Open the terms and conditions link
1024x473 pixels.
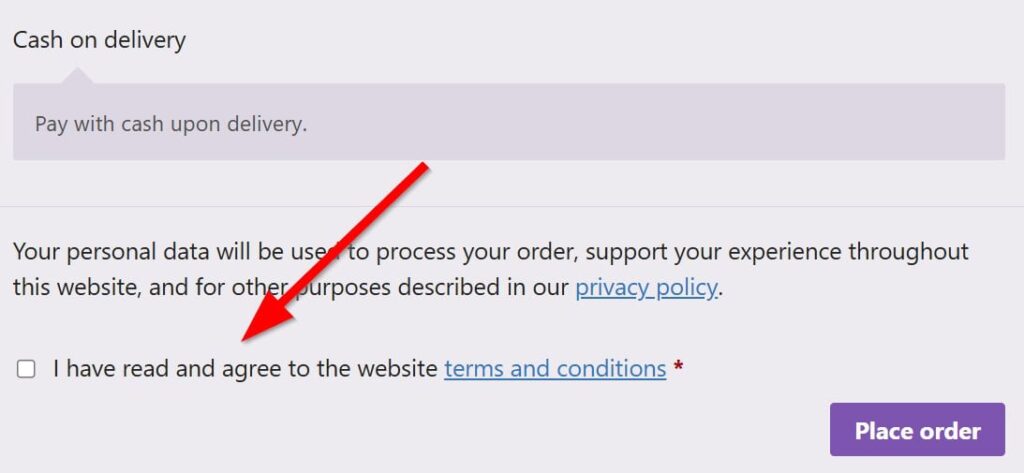(x=555, y=369)
